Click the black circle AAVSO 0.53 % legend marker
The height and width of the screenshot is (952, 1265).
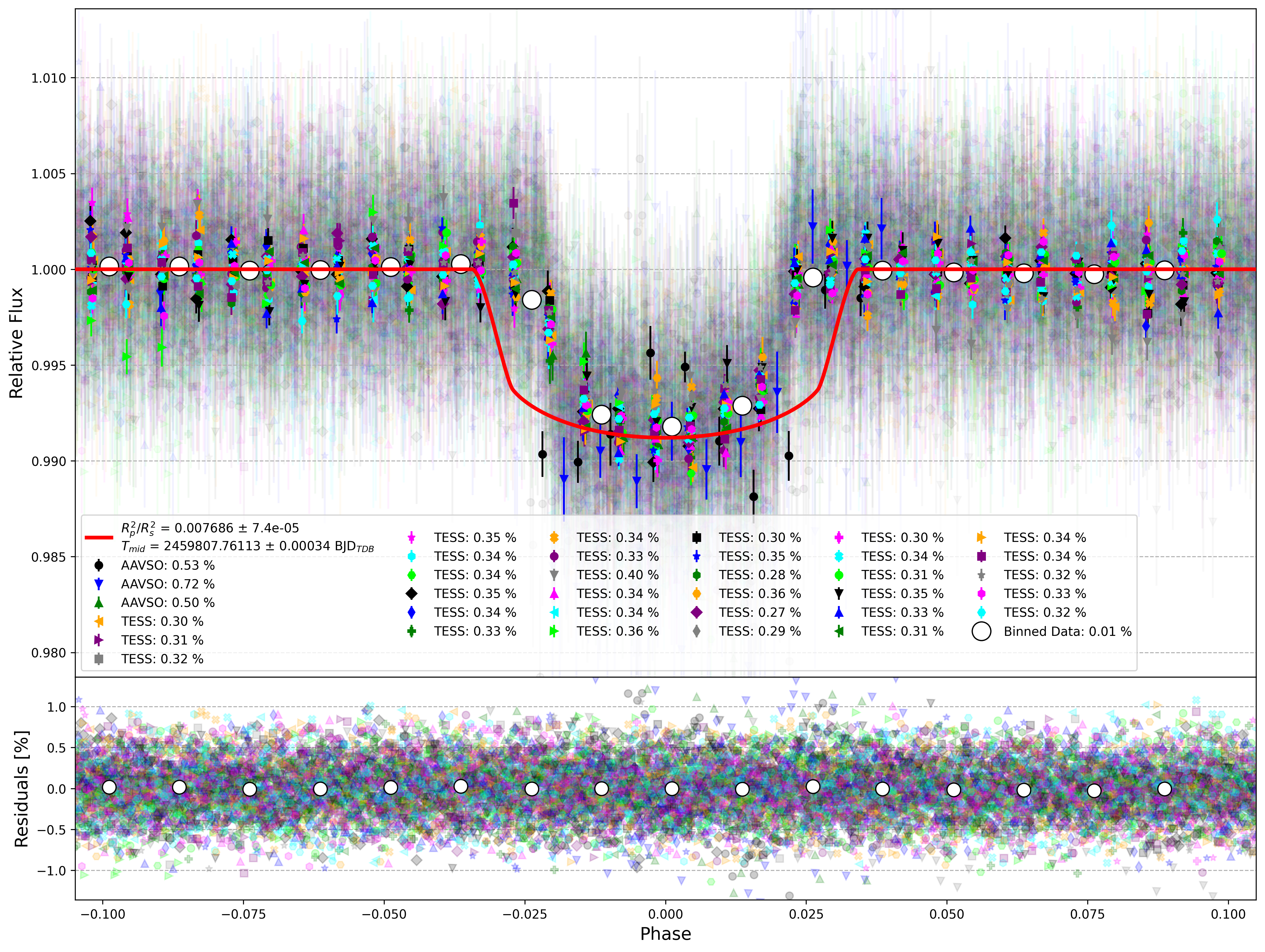tap(99, 565)
